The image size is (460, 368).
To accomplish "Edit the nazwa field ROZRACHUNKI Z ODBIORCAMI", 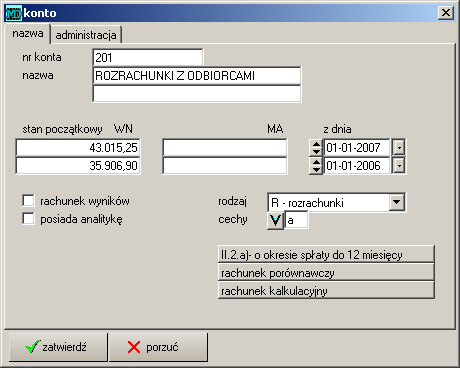I will click(197, 76).
